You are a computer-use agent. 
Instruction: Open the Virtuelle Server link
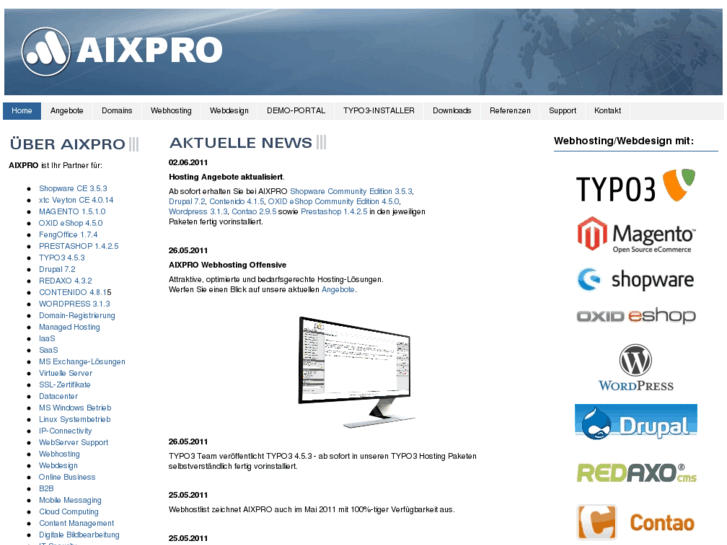pos(65,373)
